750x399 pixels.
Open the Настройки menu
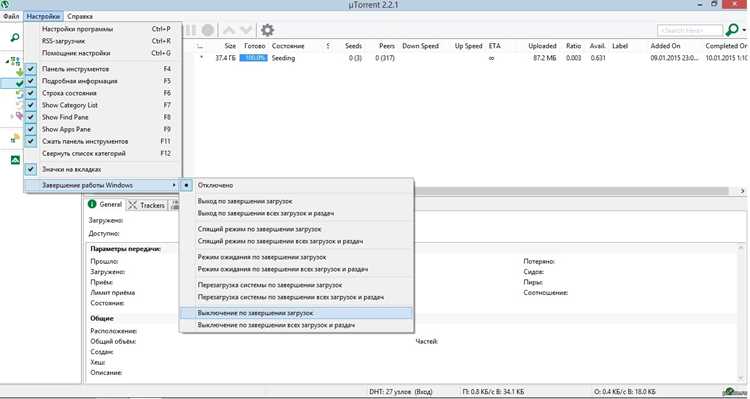[44, 16]
